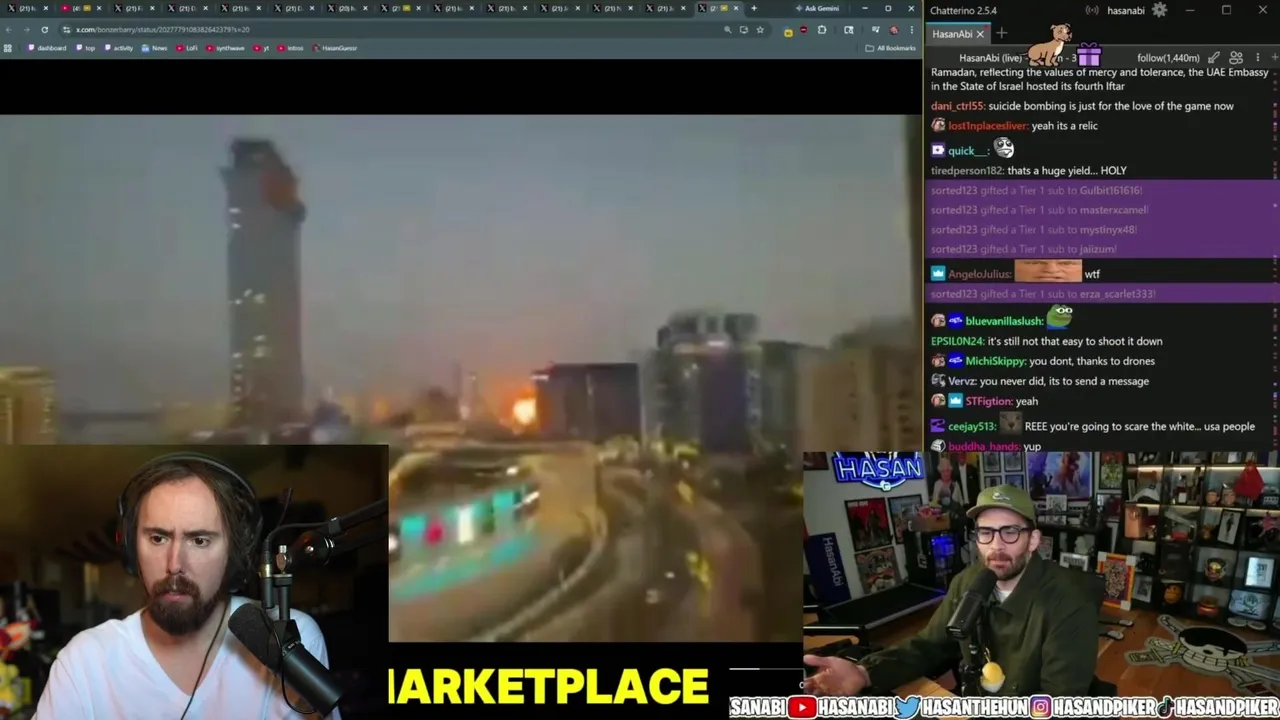
Task: Click the purple gift box icon
Action: [1088, 53]
